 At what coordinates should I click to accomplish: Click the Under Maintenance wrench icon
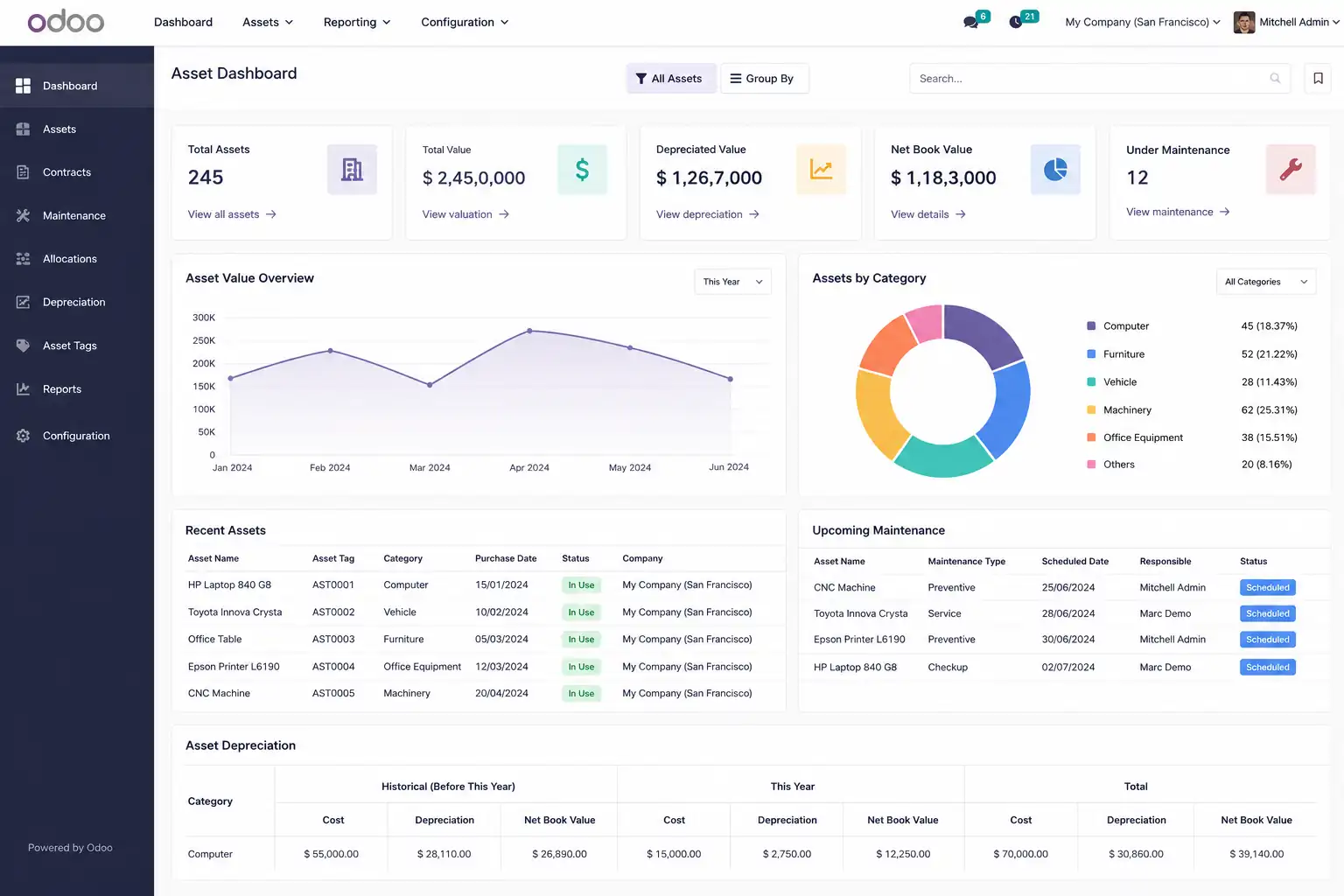(x=1291, y=170)
